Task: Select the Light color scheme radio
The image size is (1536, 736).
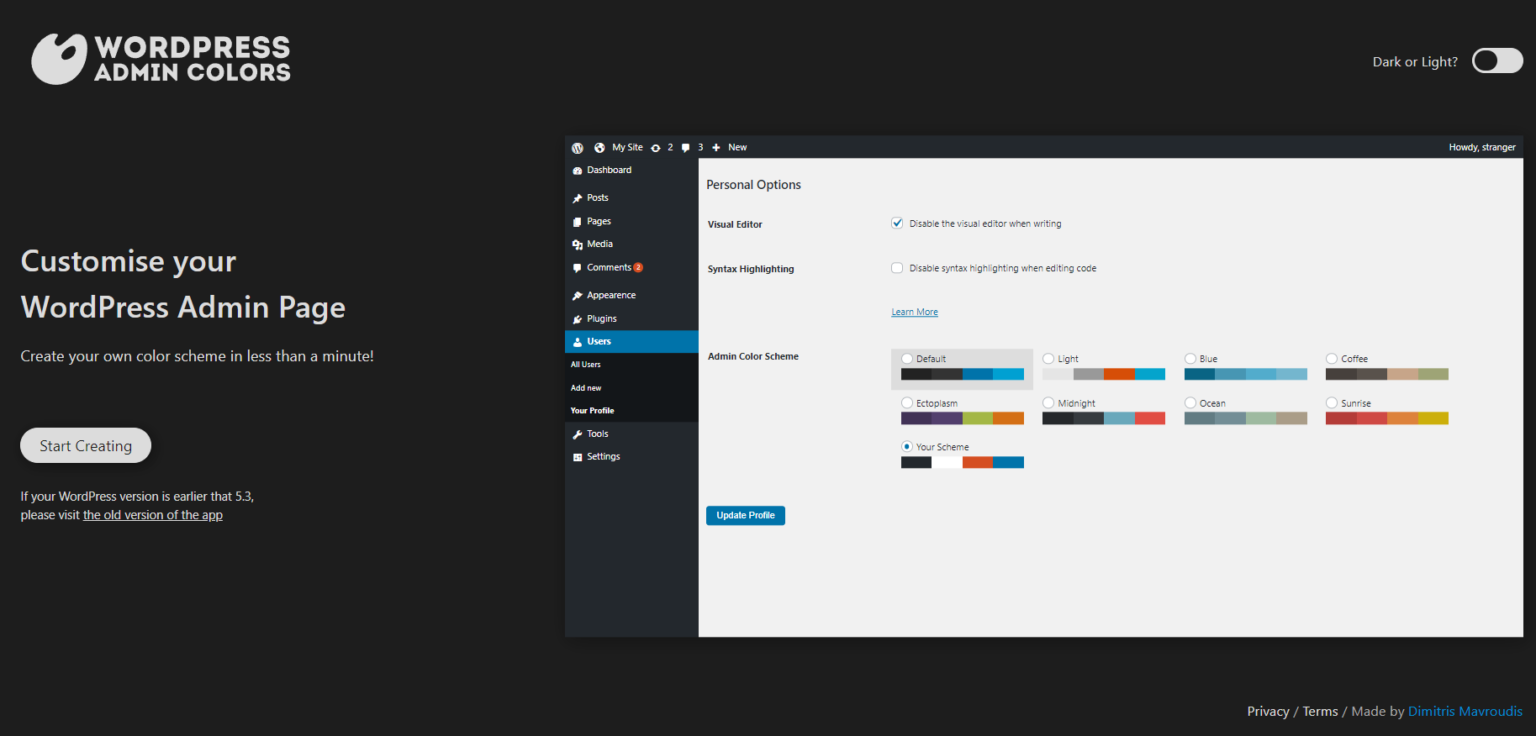Action: pos(1048,358)
